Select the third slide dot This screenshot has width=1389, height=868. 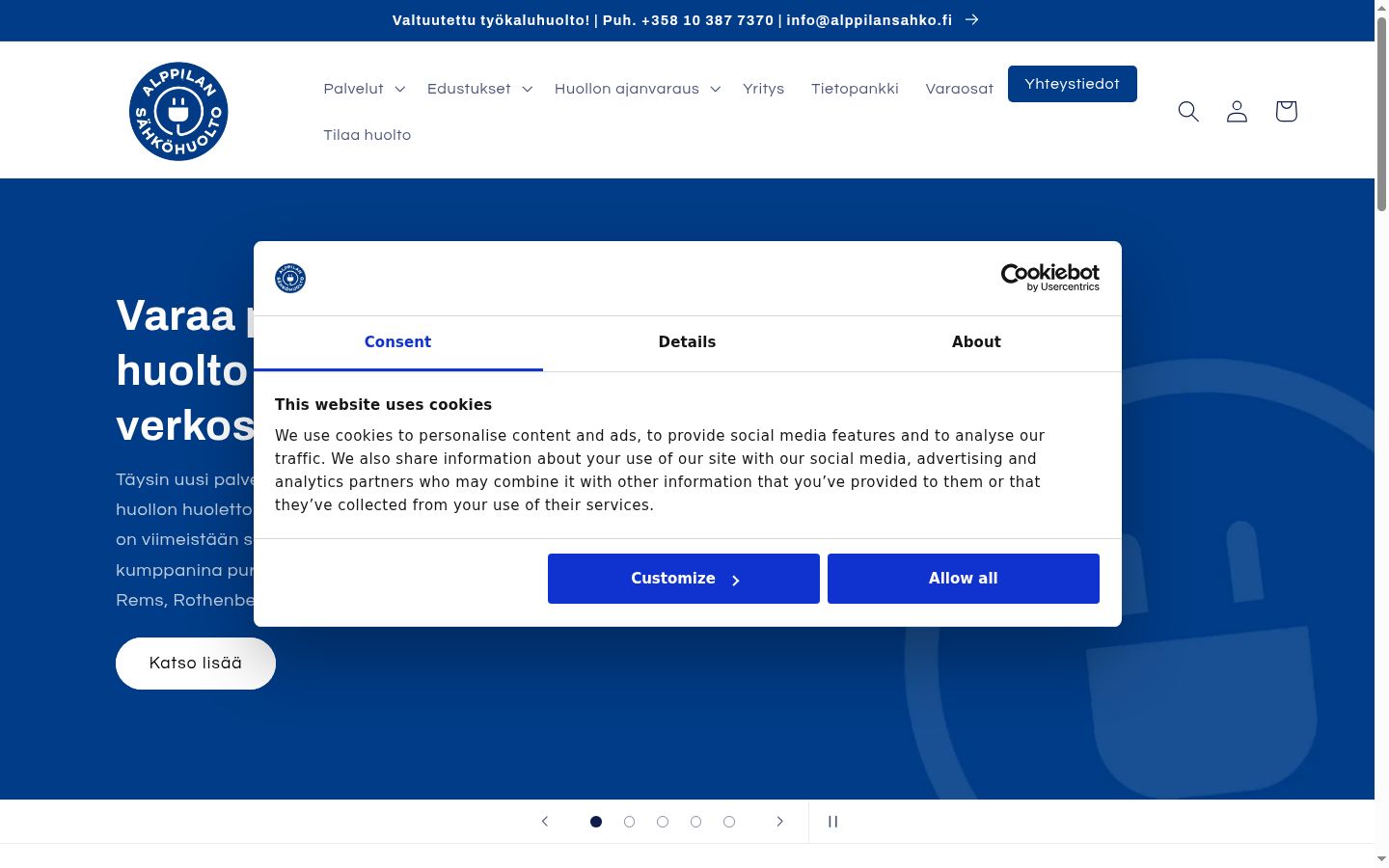(663, 822)
